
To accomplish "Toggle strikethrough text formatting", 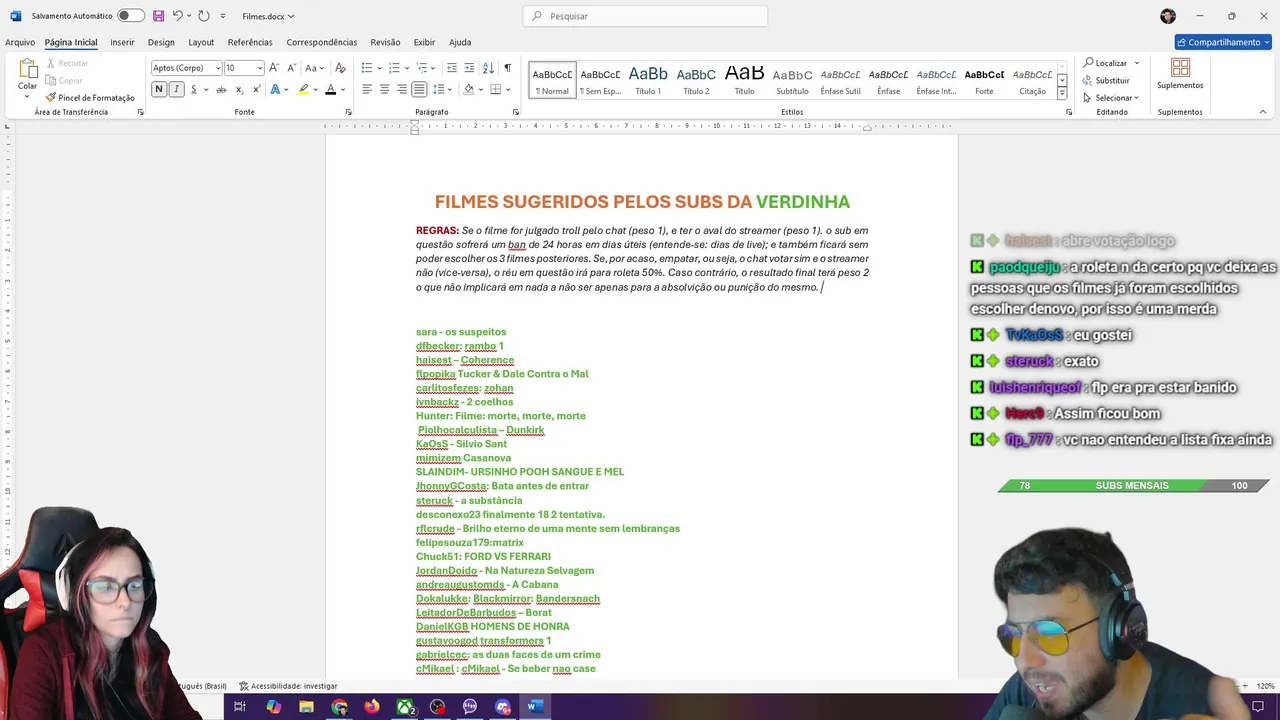I will [x=221, y=89].
